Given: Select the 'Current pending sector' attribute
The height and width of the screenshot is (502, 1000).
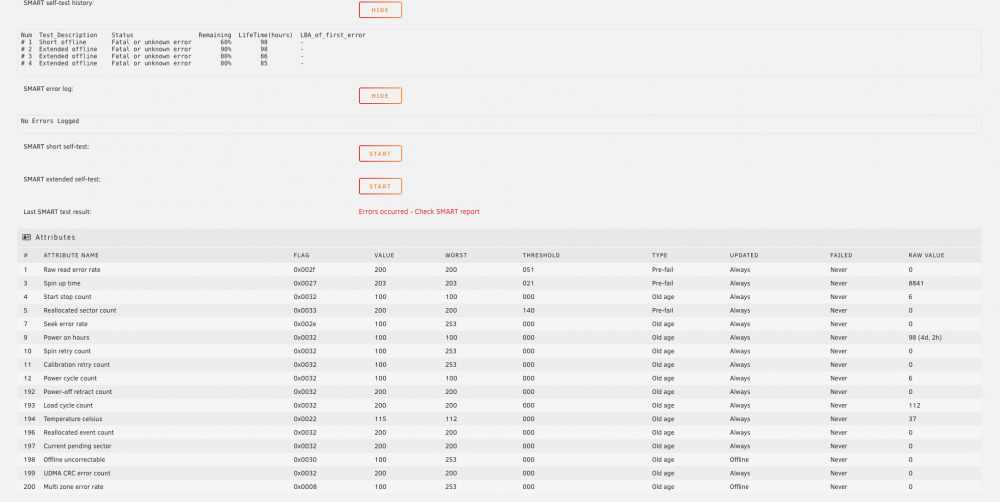Looking at the screenshot, I should tap(77, 446).
